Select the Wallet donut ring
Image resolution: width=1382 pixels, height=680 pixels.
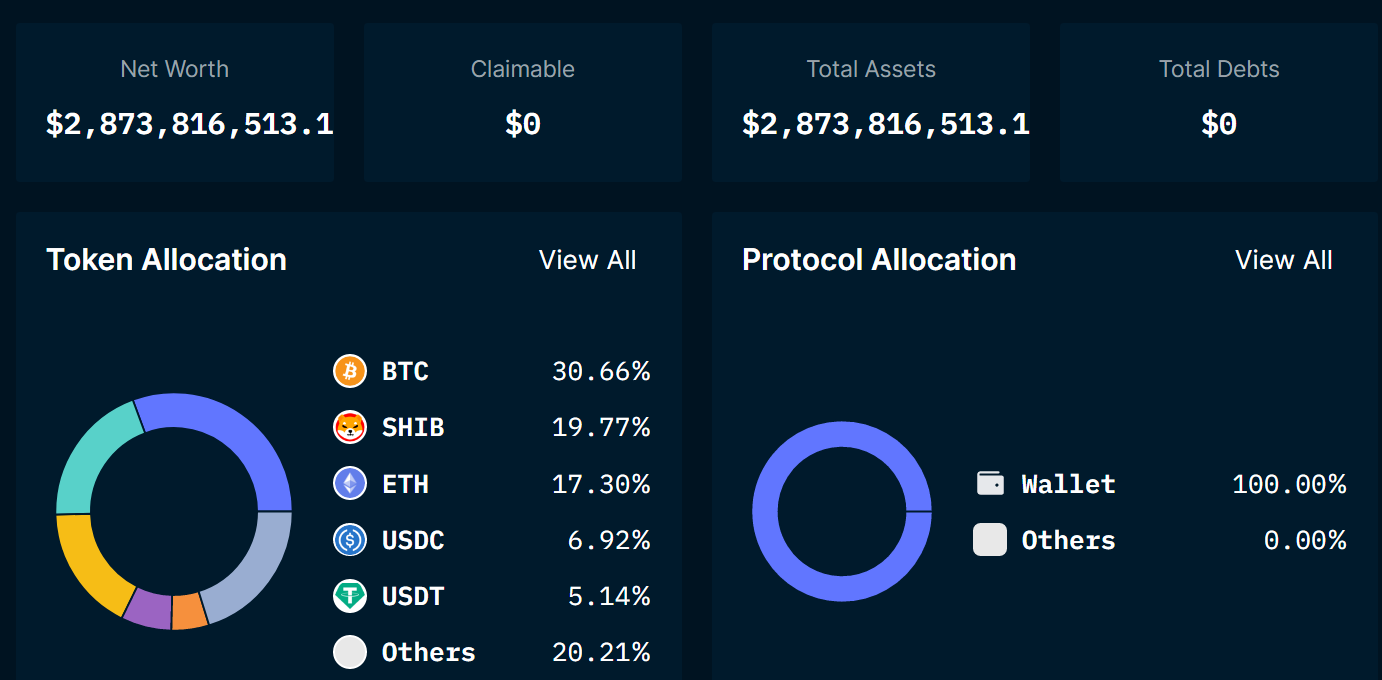point(842,430)
